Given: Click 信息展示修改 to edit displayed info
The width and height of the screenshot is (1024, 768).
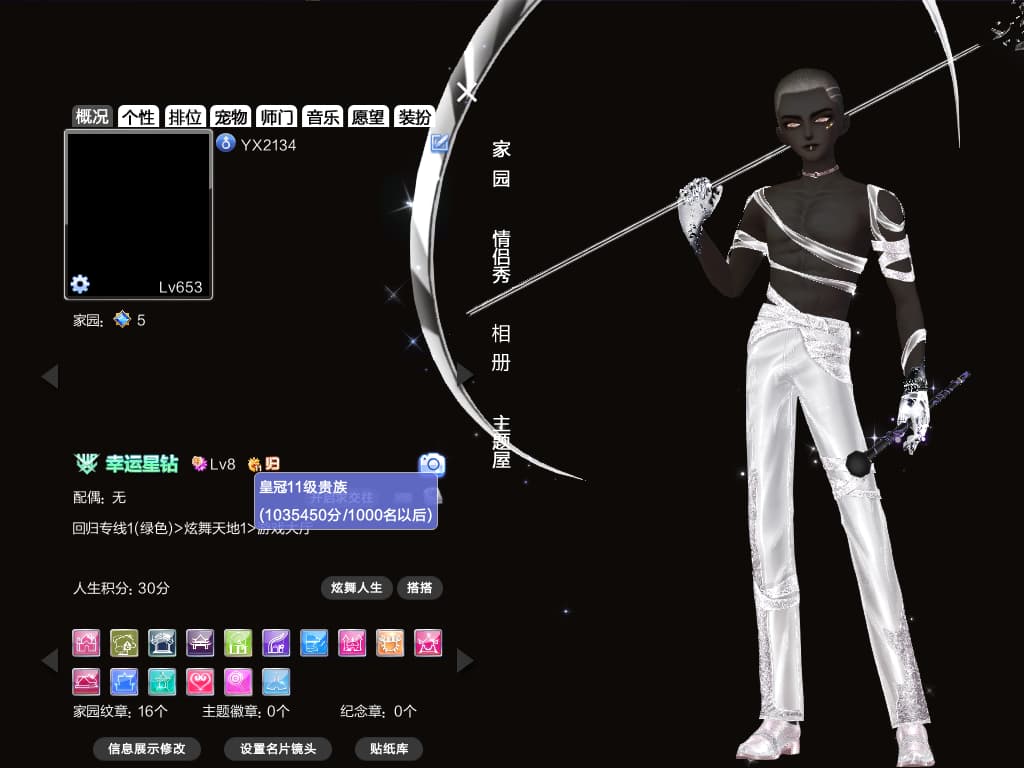Looking at the screenshot, I should click(146, 749).
